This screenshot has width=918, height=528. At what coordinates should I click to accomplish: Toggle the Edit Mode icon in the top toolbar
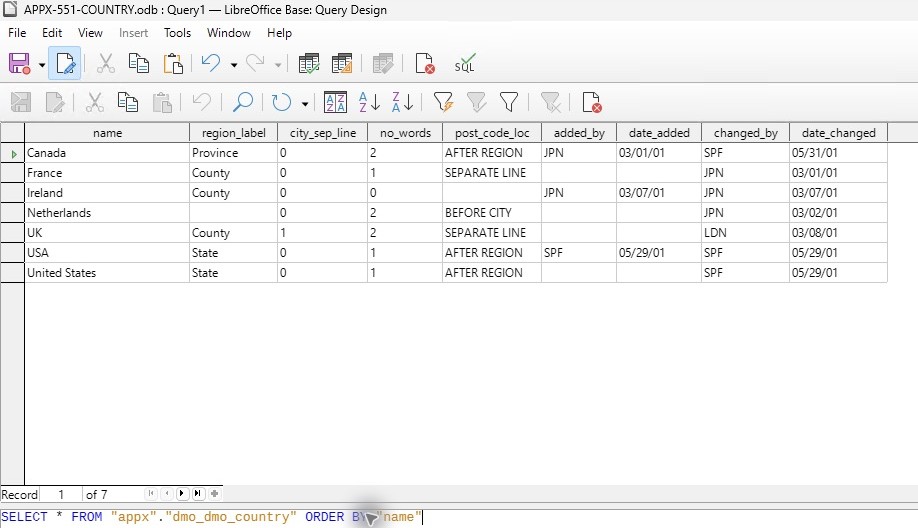click(x=64, y=63)
